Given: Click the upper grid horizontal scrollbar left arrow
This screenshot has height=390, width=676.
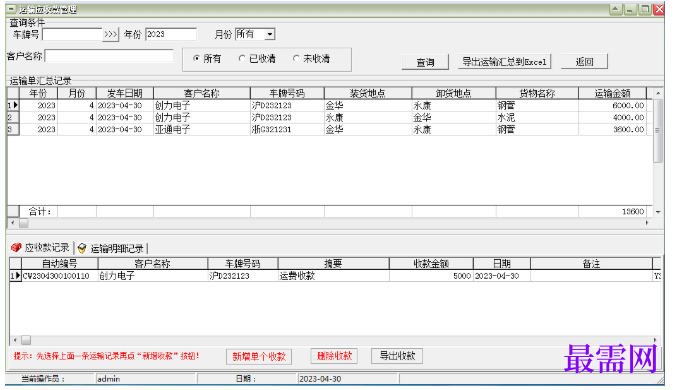Looking at the screenshot, I should (13, 223).
